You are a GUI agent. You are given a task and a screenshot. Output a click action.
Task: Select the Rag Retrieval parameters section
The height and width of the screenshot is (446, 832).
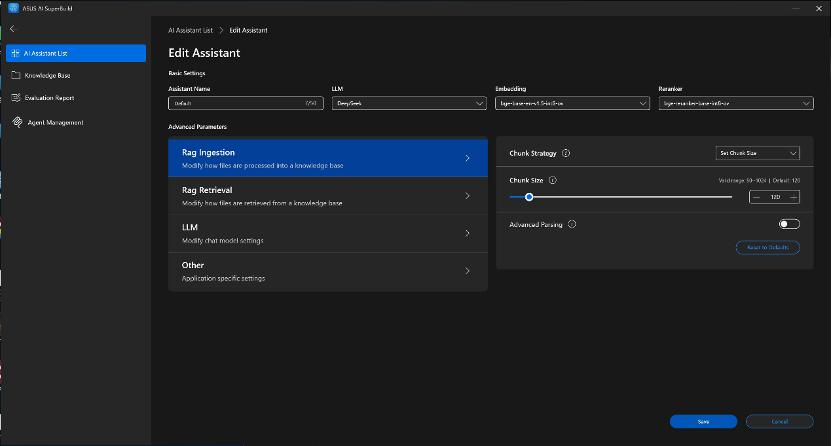click(x=327, y=196)
